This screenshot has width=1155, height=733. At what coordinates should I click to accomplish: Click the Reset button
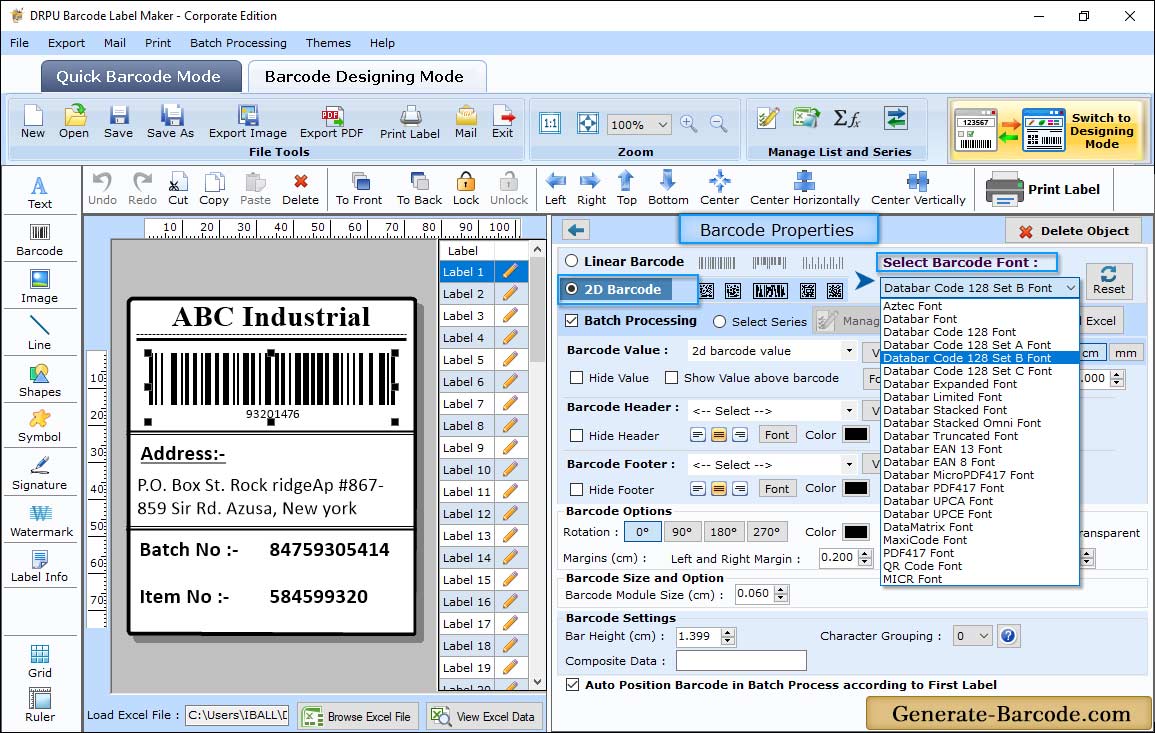click(x=1109, y=280)
